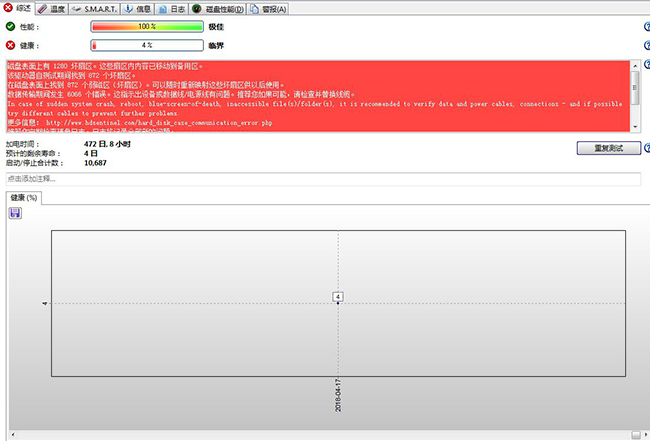The image size is (650, 441).
Task: Click the help icon beside performance bar
Action: click(646, 27)
